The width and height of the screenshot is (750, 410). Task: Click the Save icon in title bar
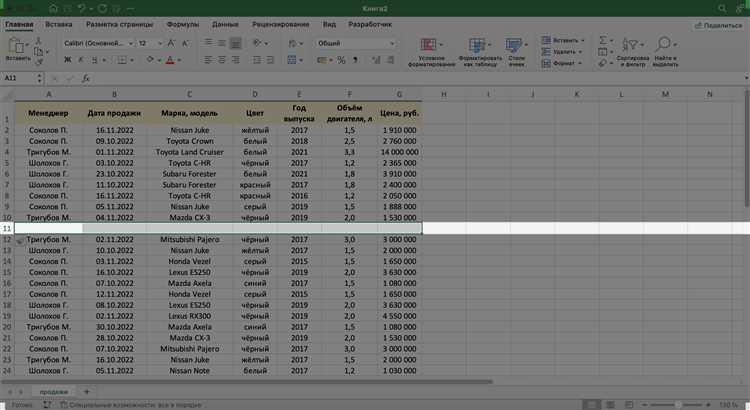67,9
